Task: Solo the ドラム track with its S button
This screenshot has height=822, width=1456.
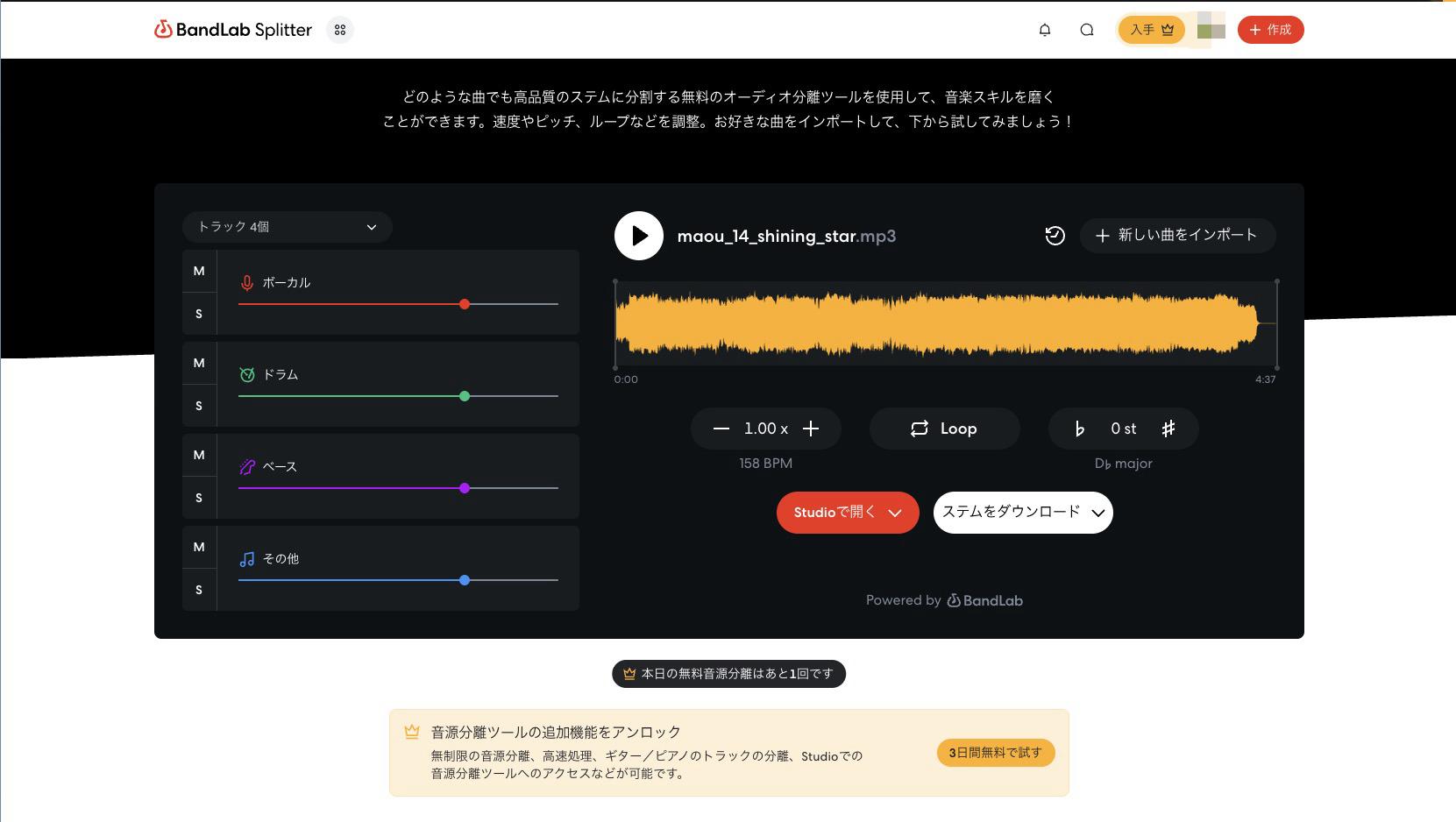Action: tap(198, 406)
